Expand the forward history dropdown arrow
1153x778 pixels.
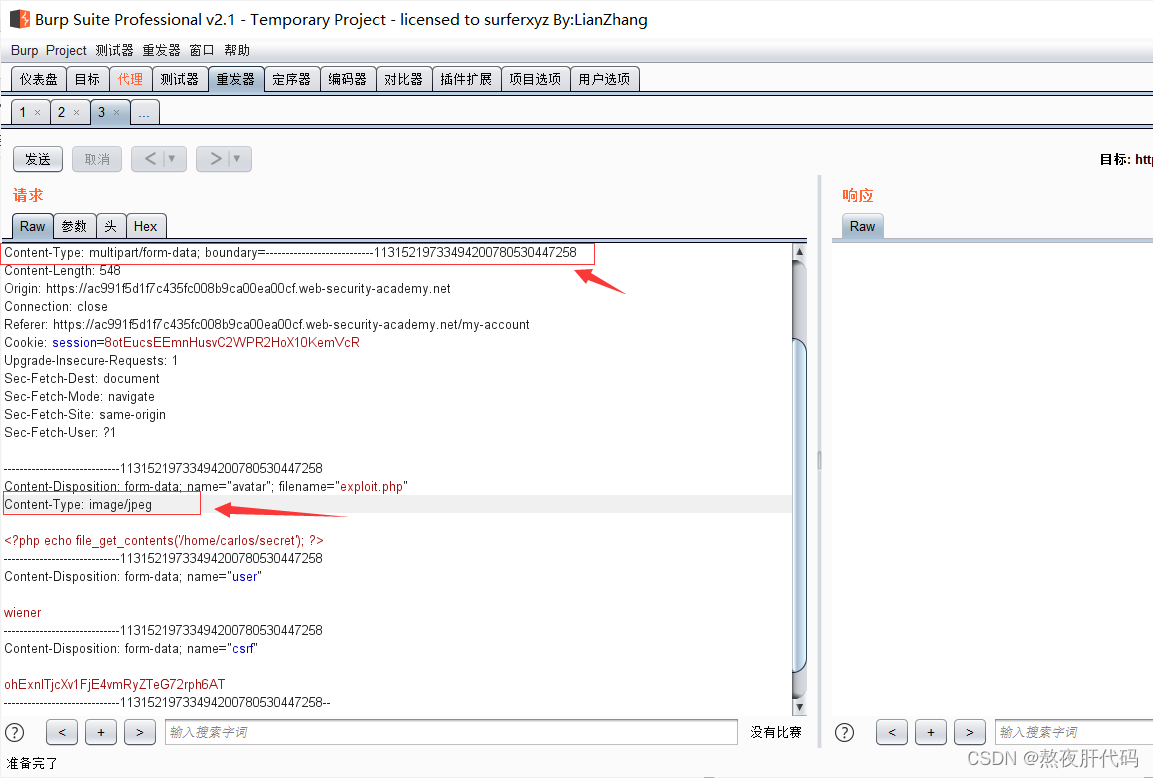click(237, 159)
